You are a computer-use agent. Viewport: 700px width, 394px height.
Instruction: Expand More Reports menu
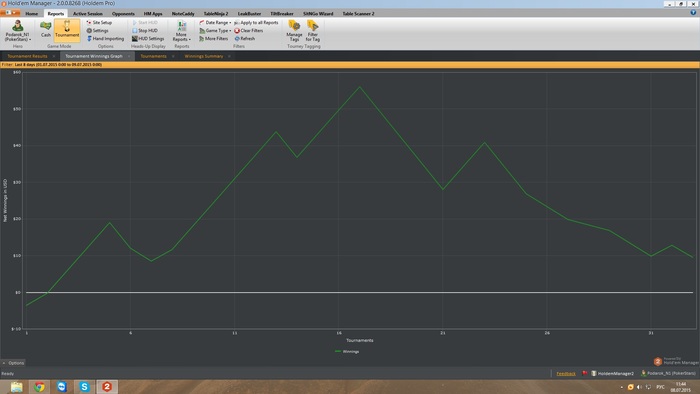(181, 31)
